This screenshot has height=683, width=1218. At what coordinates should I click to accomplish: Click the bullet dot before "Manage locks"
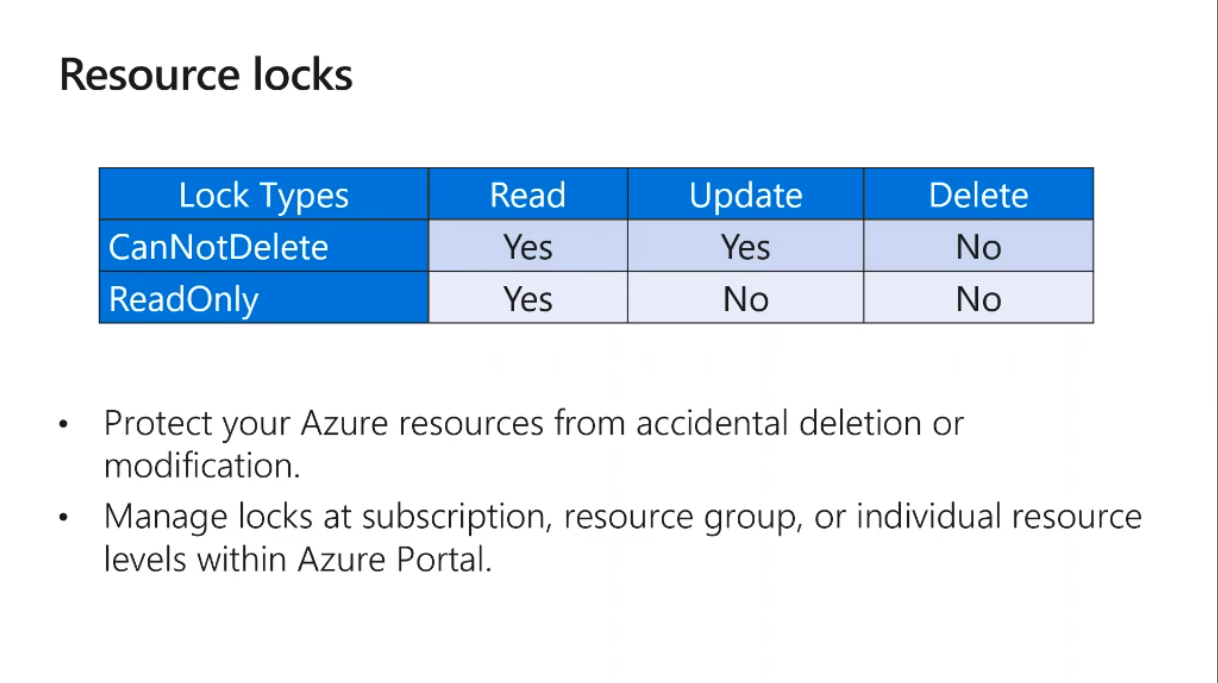tap(65, 518)
